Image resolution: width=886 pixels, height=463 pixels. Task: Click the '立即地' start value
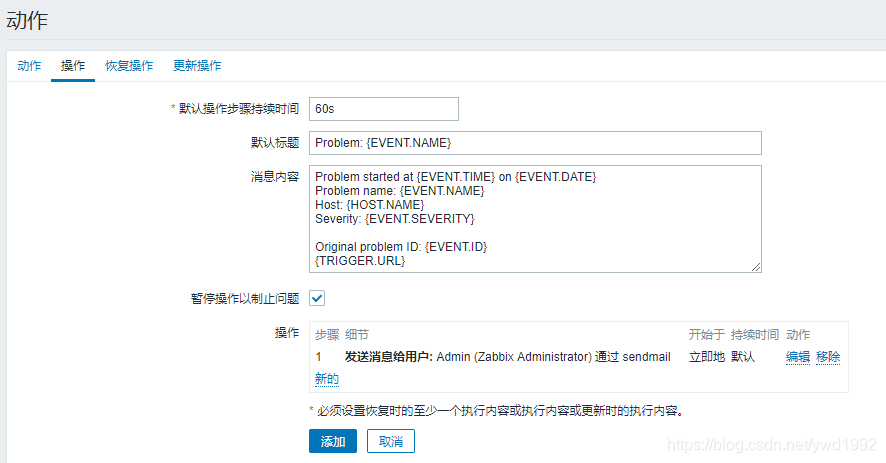coord(707,357)
